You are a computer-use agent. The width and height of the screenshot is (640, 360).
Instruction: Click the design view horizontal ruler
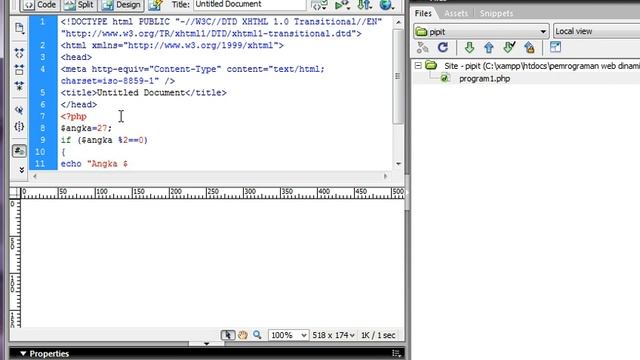212,193
